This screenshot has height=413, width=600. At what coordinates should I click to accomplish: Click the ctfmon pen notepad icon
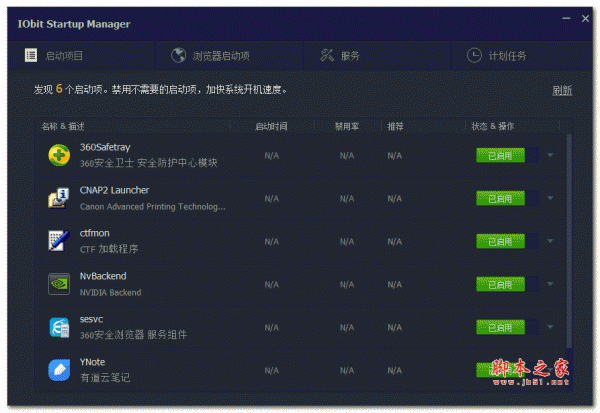(x=59, y=241)
